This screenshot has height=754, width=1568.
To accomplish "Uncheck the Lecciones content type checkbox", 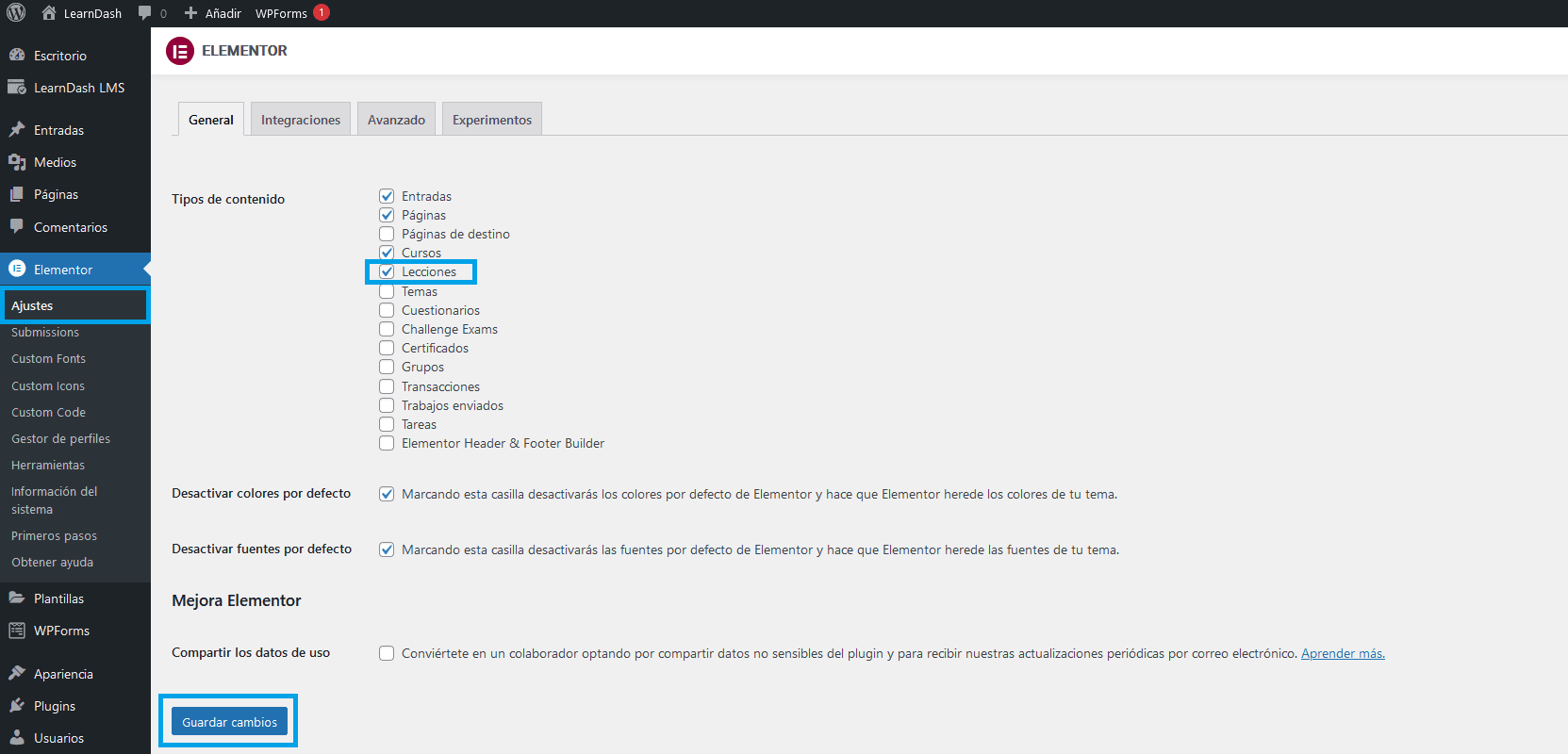I will (x=387, y=271).
